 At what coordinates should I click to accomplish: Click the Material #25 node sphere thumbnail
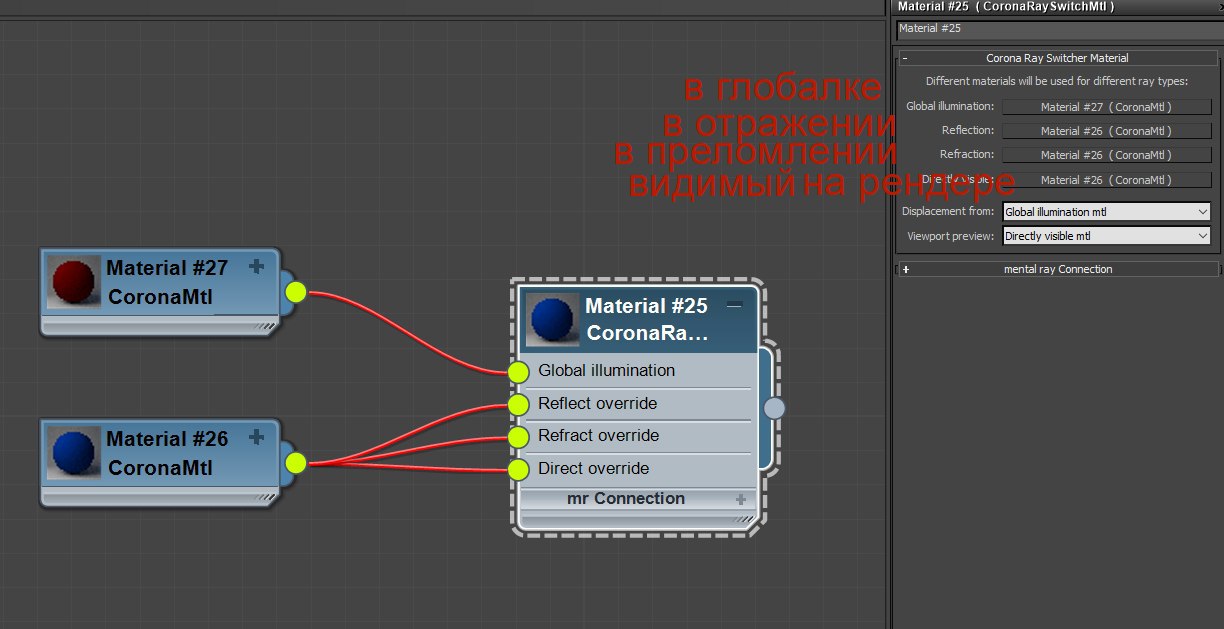click(x=553, y=320)
